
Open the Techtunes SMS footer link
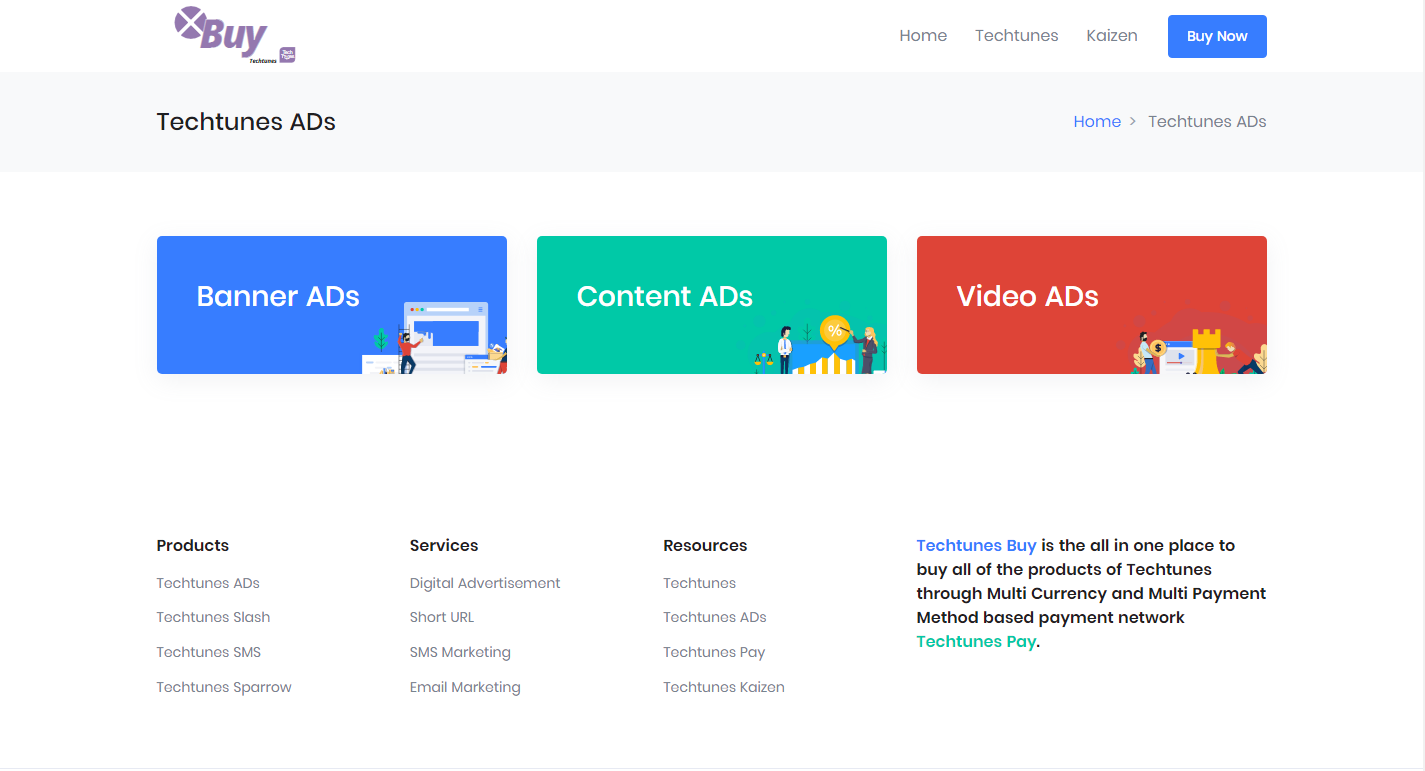click(x=208, y=652)
